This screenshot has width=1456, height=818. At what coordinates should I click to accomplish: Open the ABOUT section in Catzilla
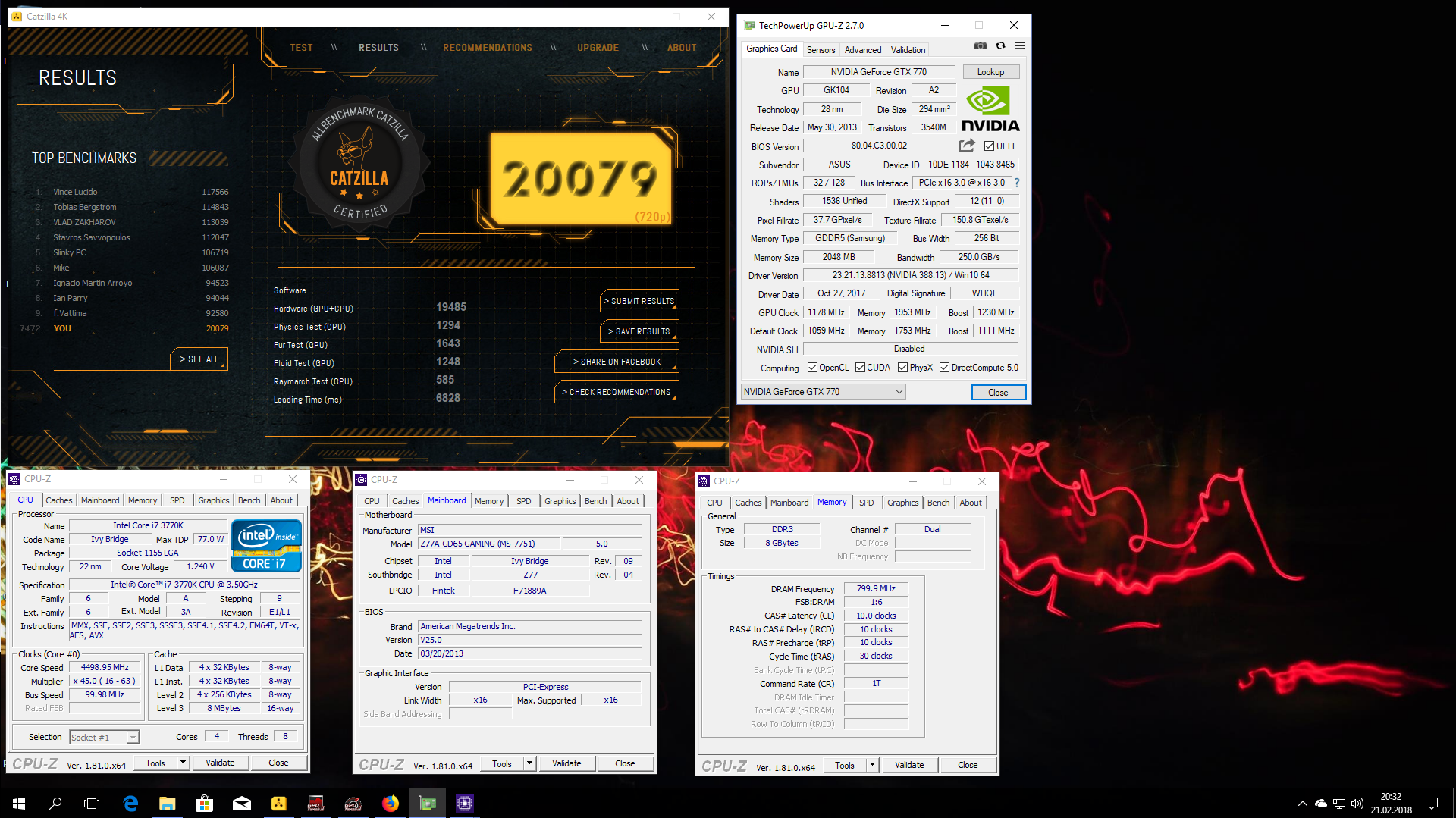[682, 48]
